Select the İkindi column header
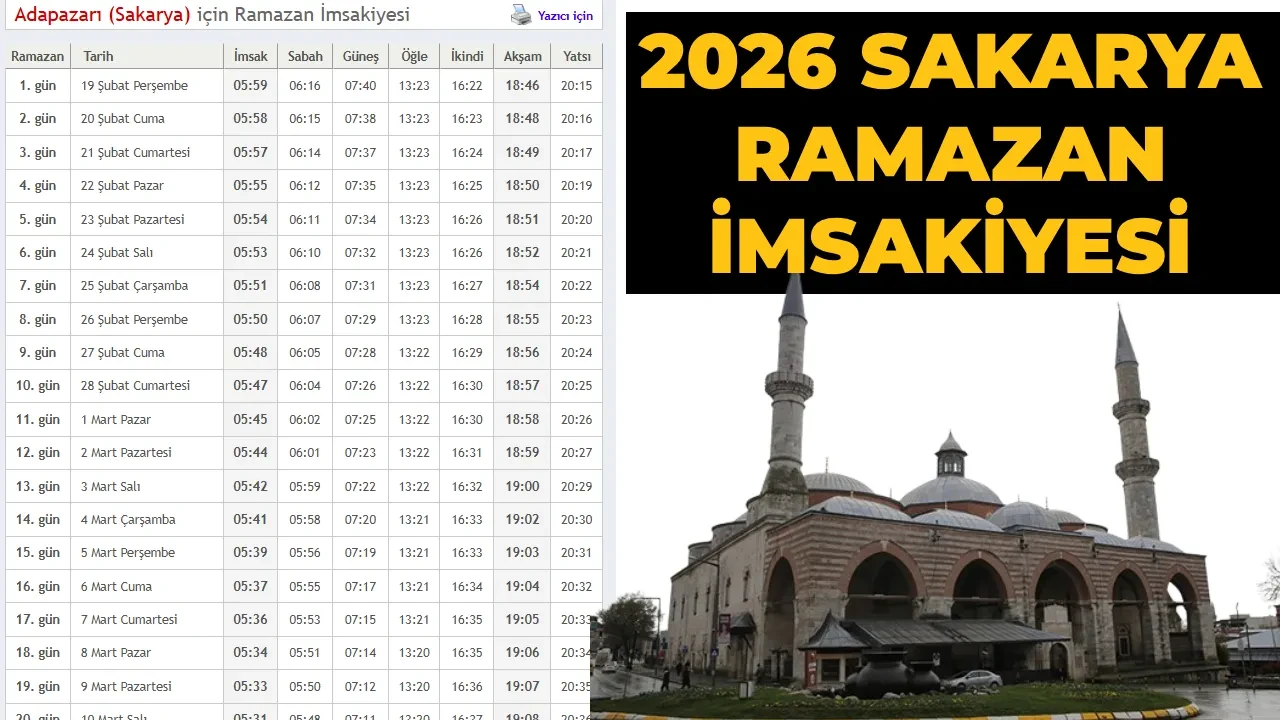1280x720 pixels. coord(466,56)
